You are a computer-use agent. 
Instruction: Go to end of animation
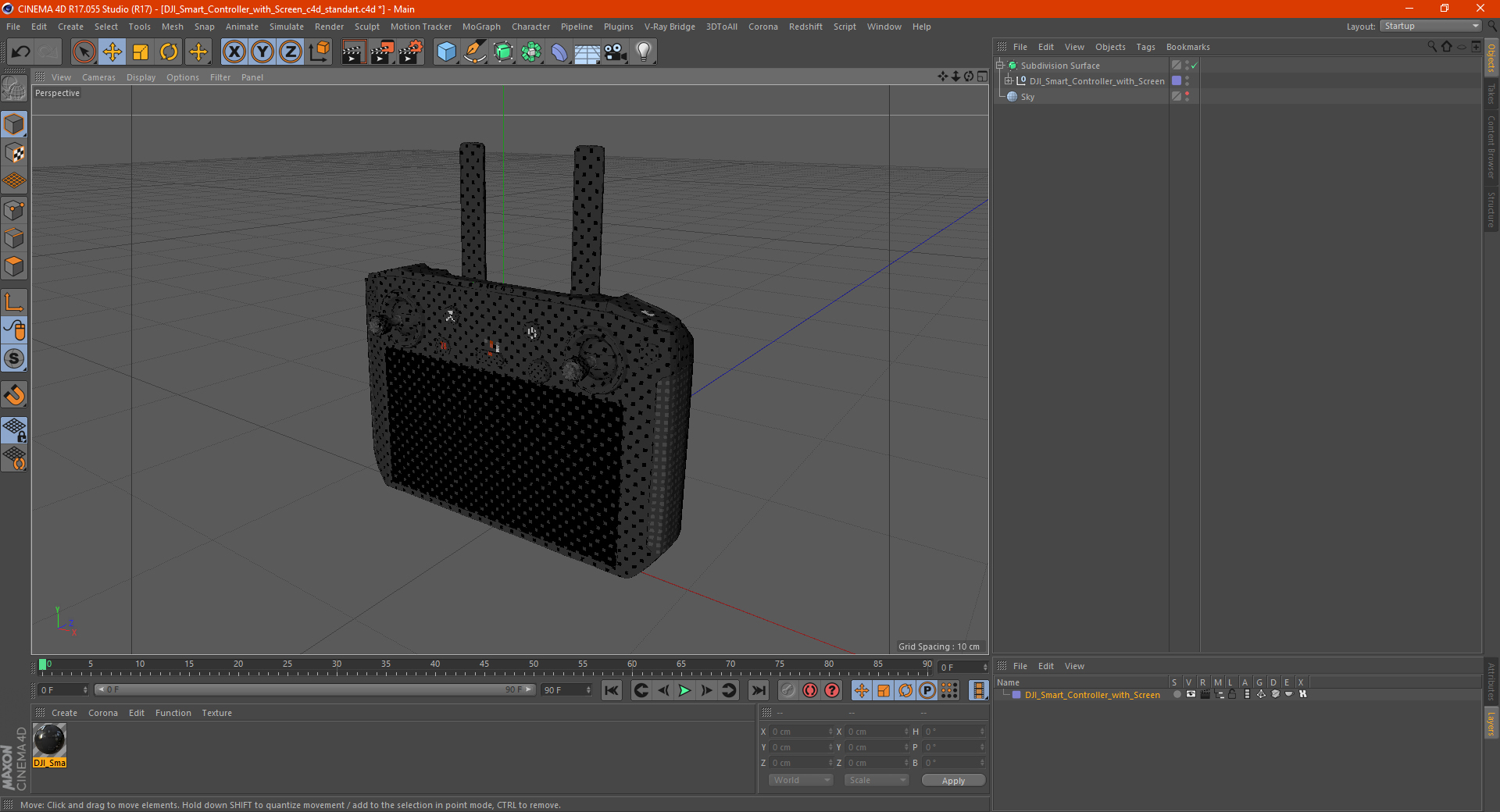coord(758,690)
